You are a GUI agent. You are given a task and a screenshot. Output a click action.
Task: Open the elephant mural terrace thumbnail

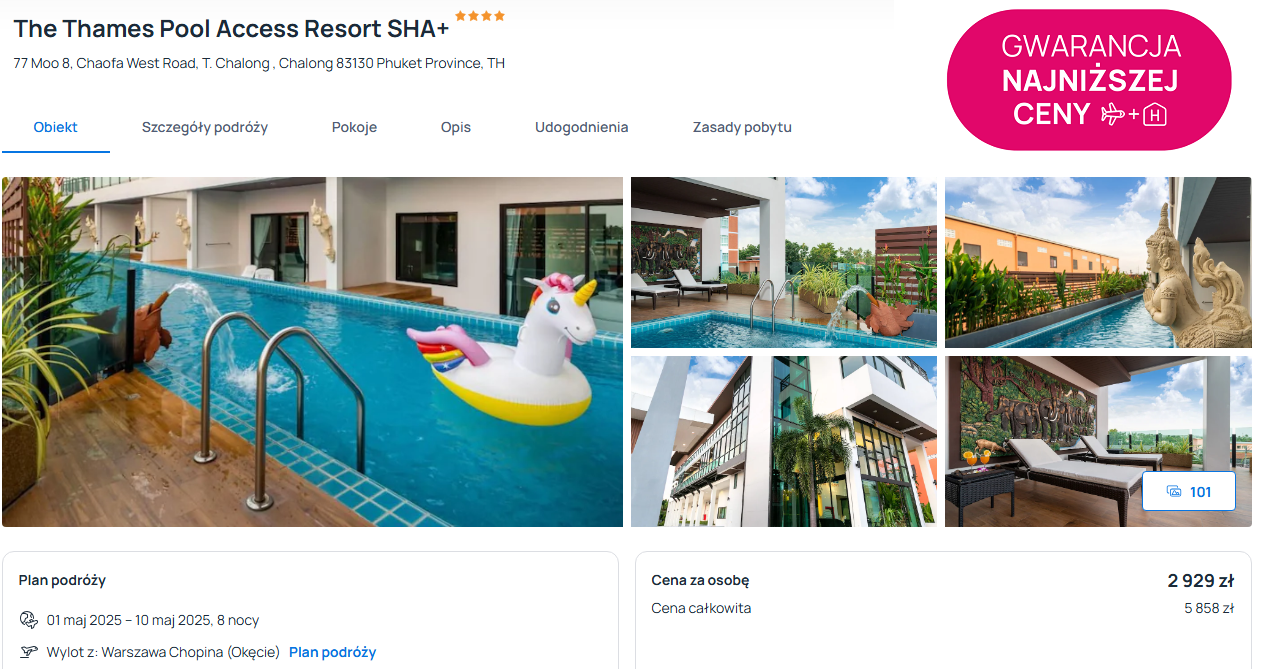[1098, 441]
